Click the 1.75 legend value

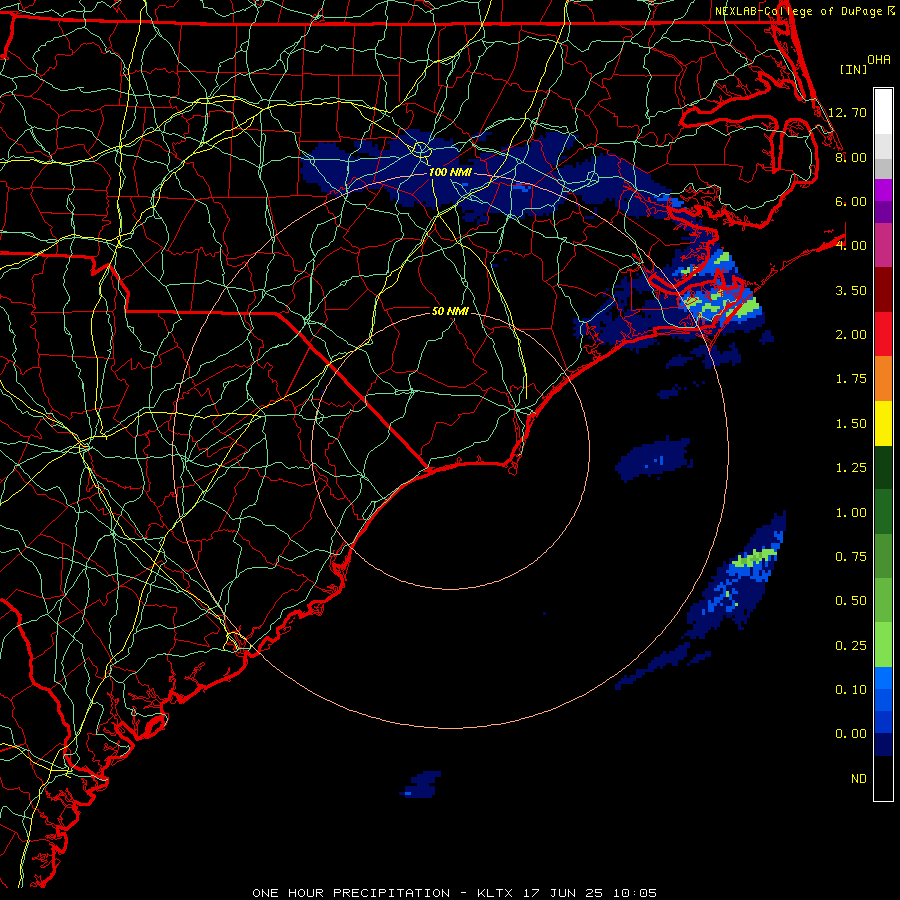point(851,379)
